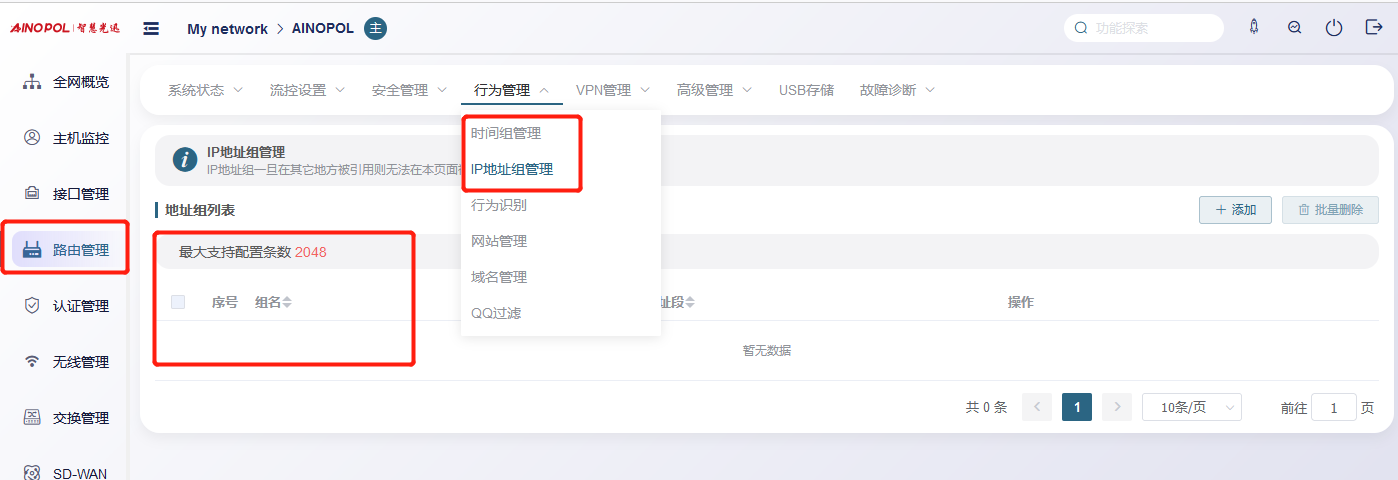Select 时间组管理 from the dropdown menu

pos(505,133)
